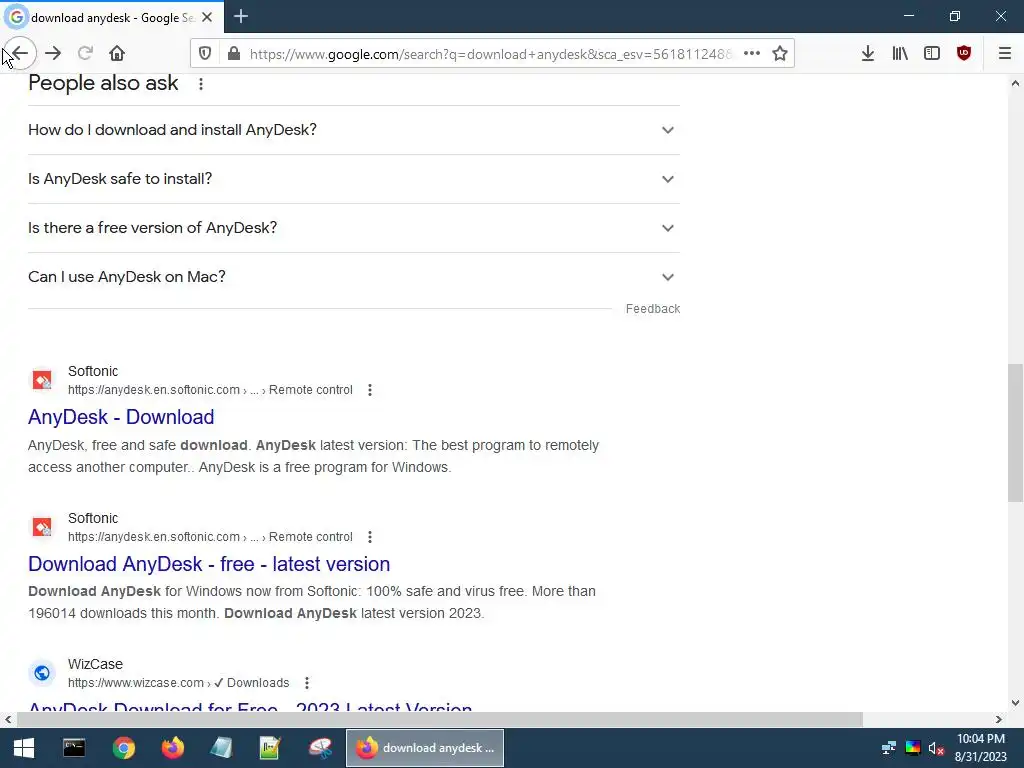Reload the page with the refresh icon
This screenshot has height=768, width=1024.
[x=85, y=54]
